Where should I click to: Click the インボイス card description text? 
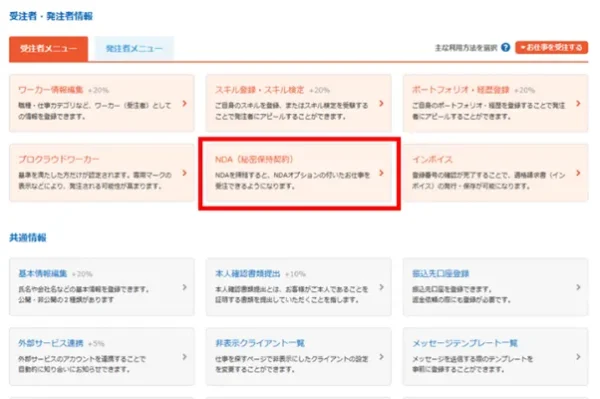click(x=488, y=181)
